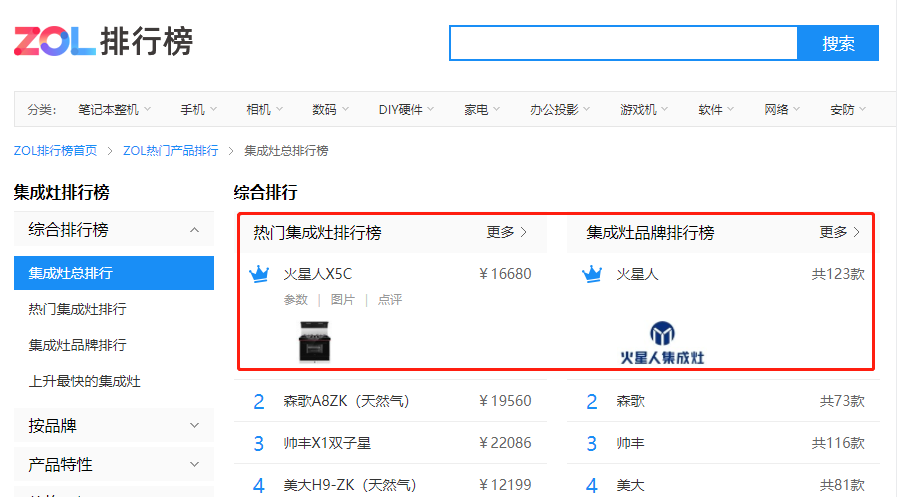Click the search input field
The width and height of the screenshot is (897, 497).
[624, 43]
